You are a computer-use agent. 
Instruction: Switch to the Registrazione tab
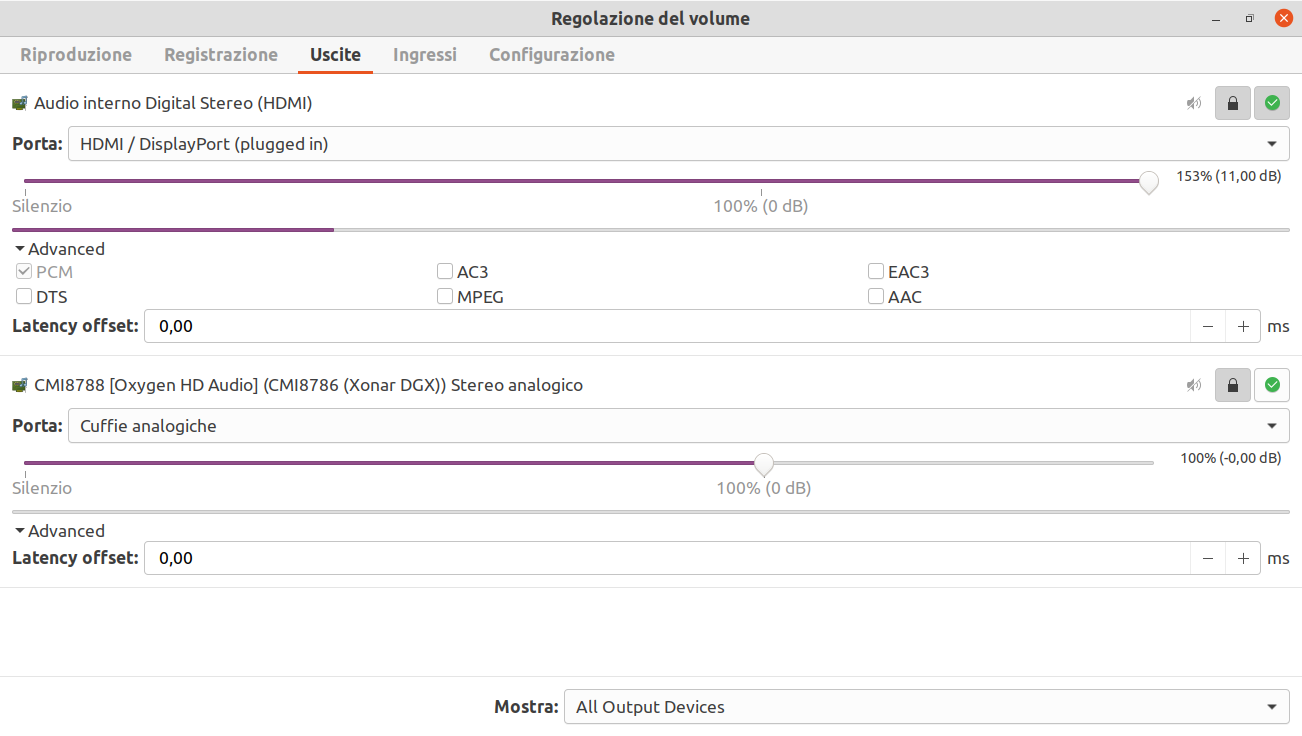click(x=221, y=55)
